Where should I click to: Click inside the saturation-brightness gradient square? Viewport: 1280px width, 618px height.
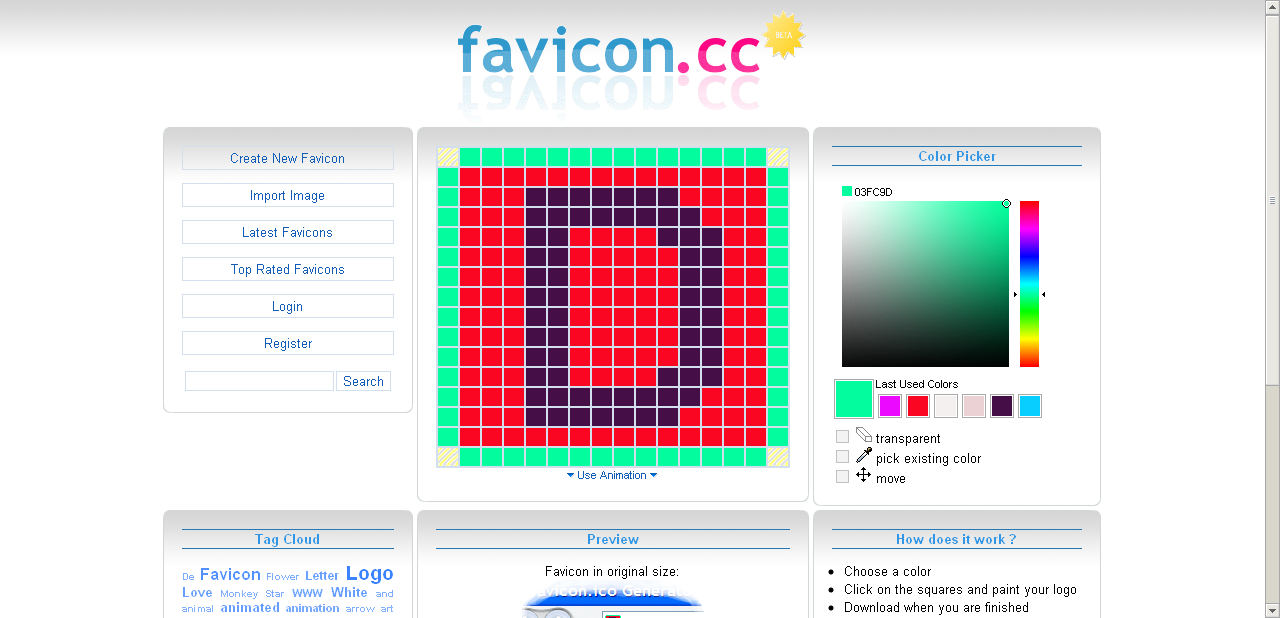(x=925, y=284)
